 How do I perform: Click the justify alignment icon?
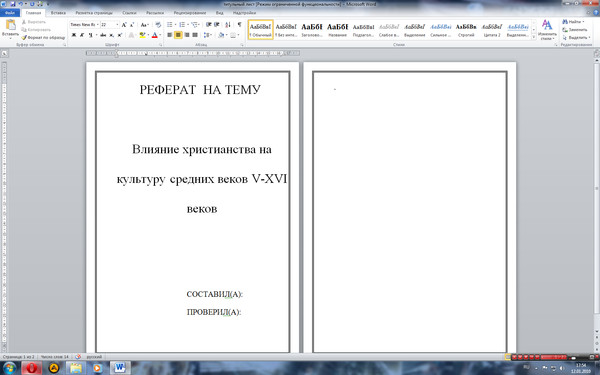click(x=195, y=35)
